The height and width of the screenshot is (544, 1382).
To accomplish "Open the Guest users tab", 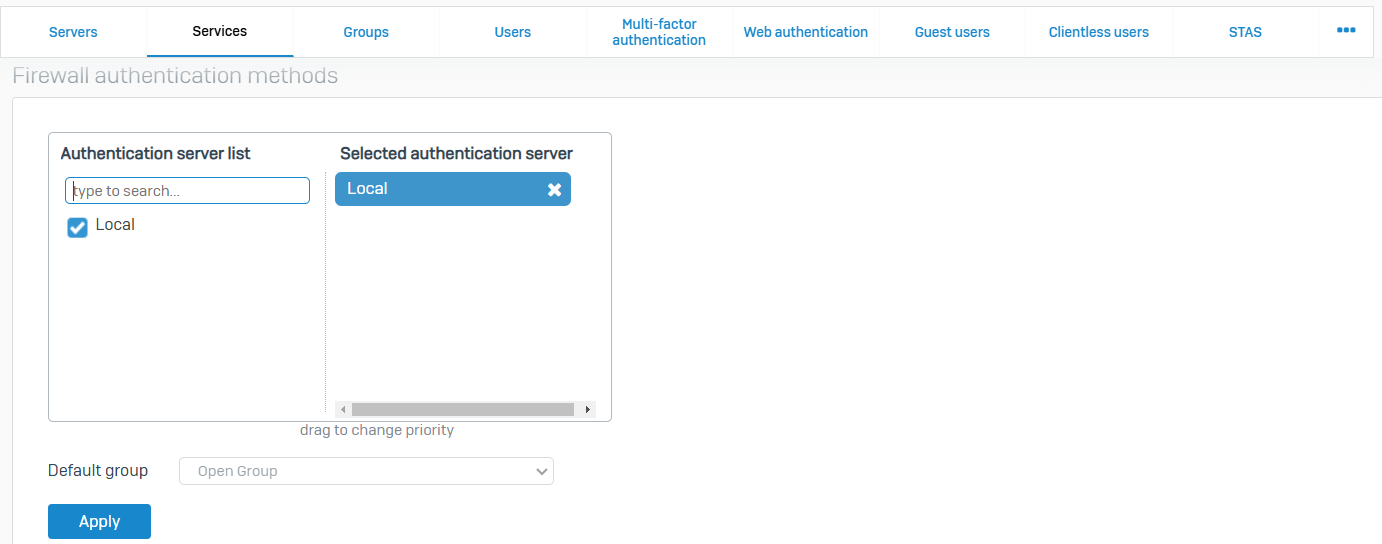I will tap(952, 32).
